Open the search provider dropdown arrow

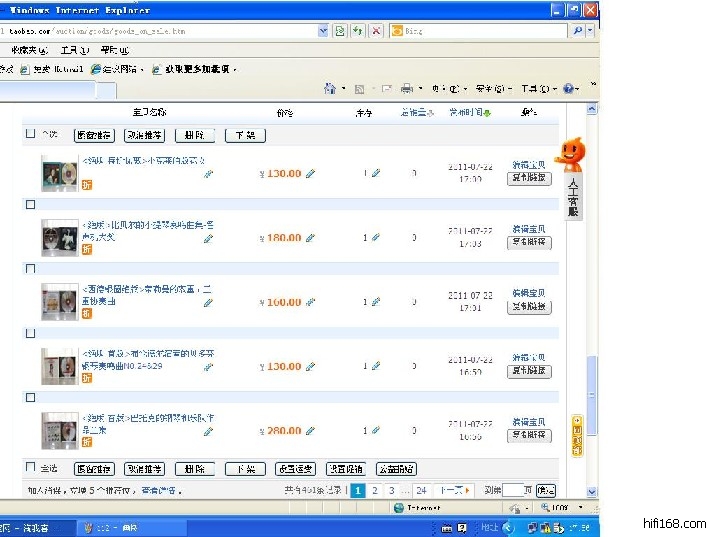click(x=591, y=31)
